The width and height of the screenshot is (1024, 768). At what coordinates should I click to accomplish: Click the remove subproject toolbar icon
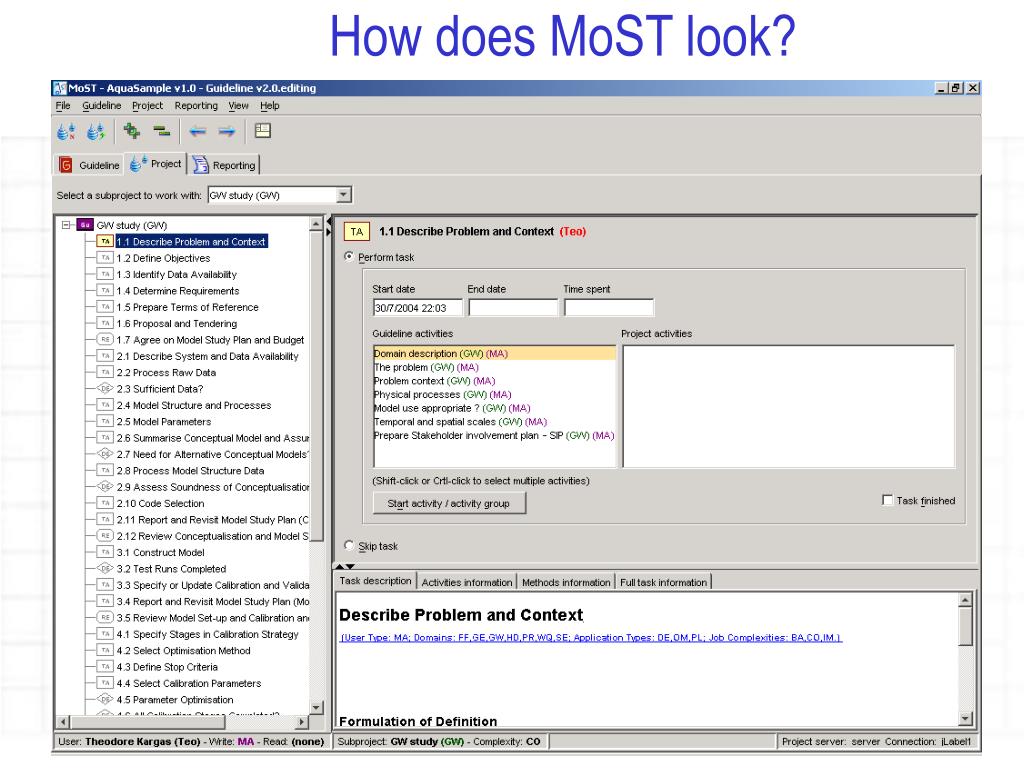tap(161, 131)
